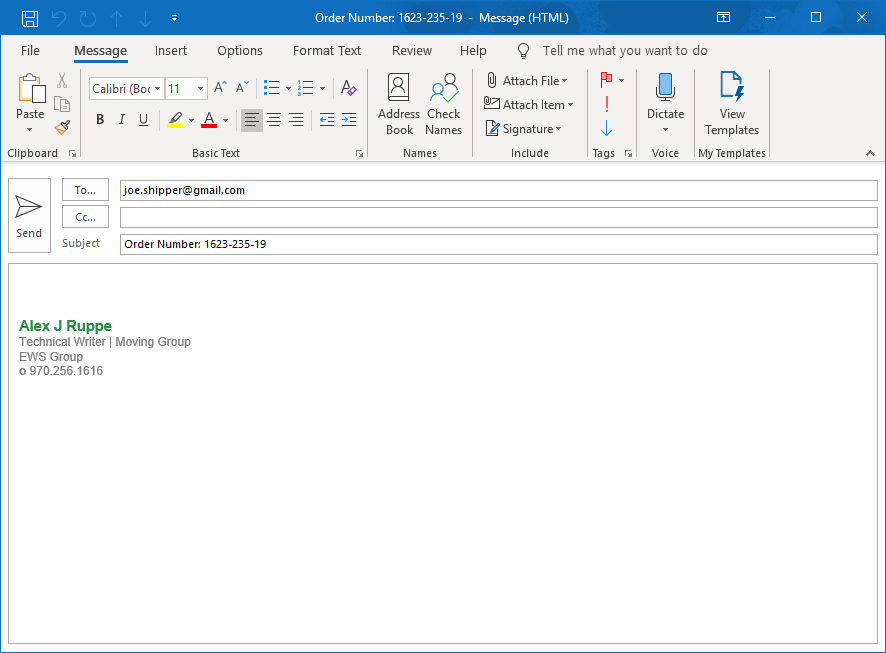Click the Save icon in title bar
The height and width of the screenshot is (653, 886).
click(30, 18)
